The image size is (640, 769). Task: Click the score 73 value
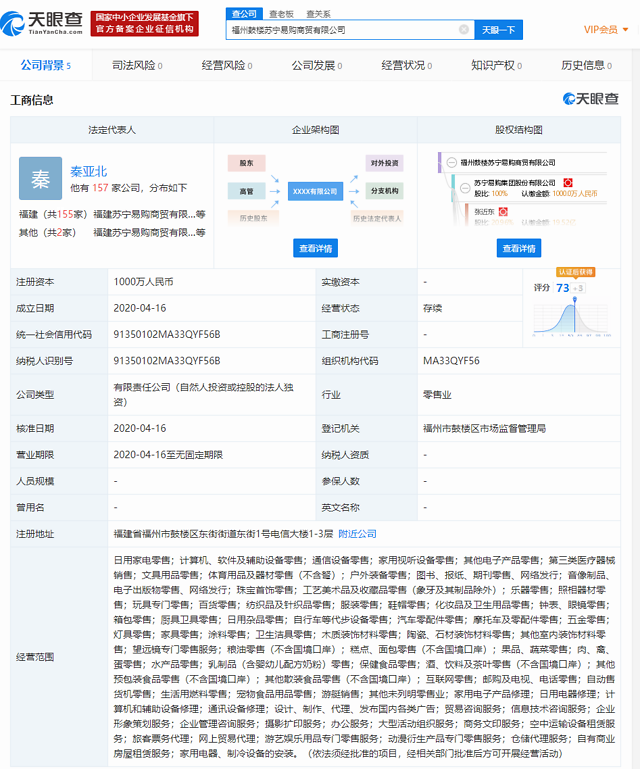pyautogui.click(x=563, y=288)
